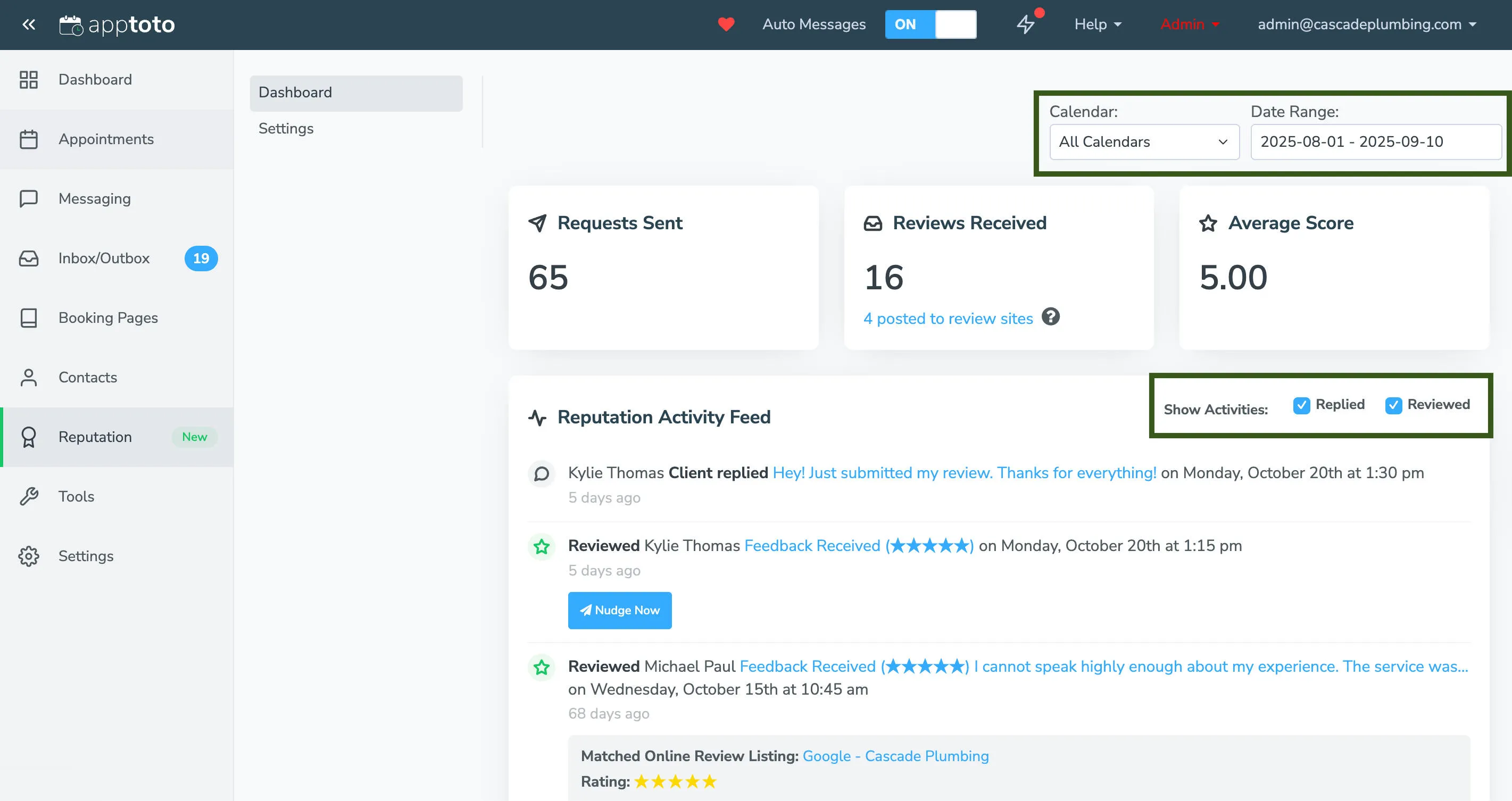This screenshot has width=1512, height=801.
Task: Expand the Help dropdown
Action: tap(1096, 24)
